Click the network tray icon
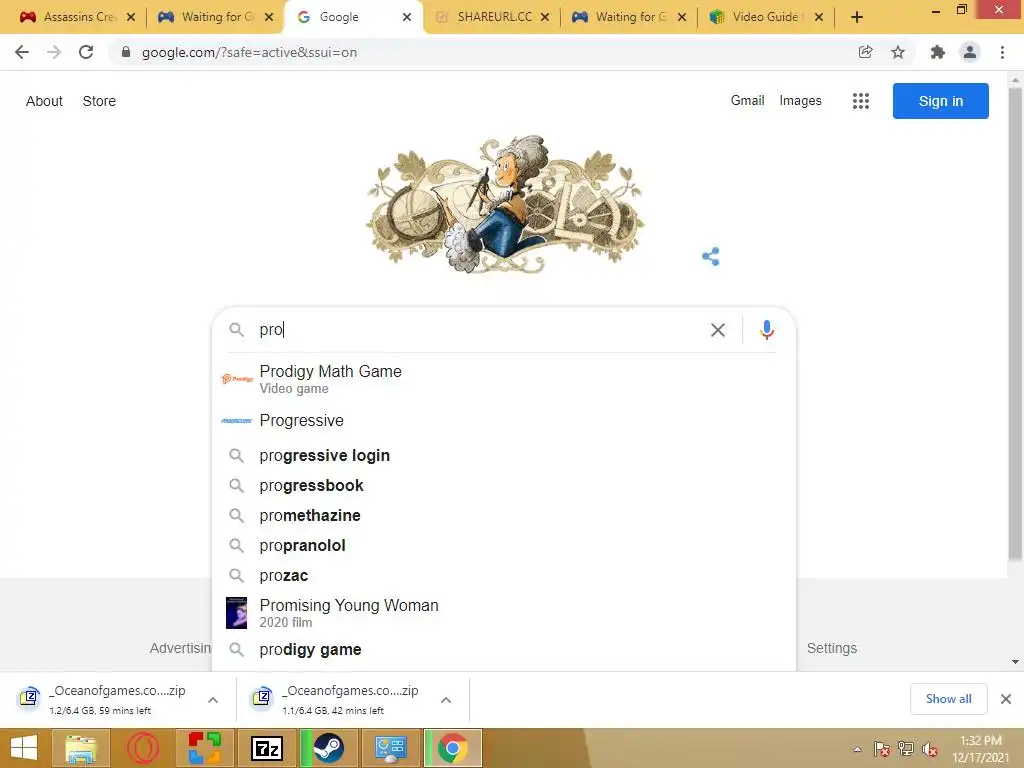Viewport: 1024px width, 768px height. [906, 750]
